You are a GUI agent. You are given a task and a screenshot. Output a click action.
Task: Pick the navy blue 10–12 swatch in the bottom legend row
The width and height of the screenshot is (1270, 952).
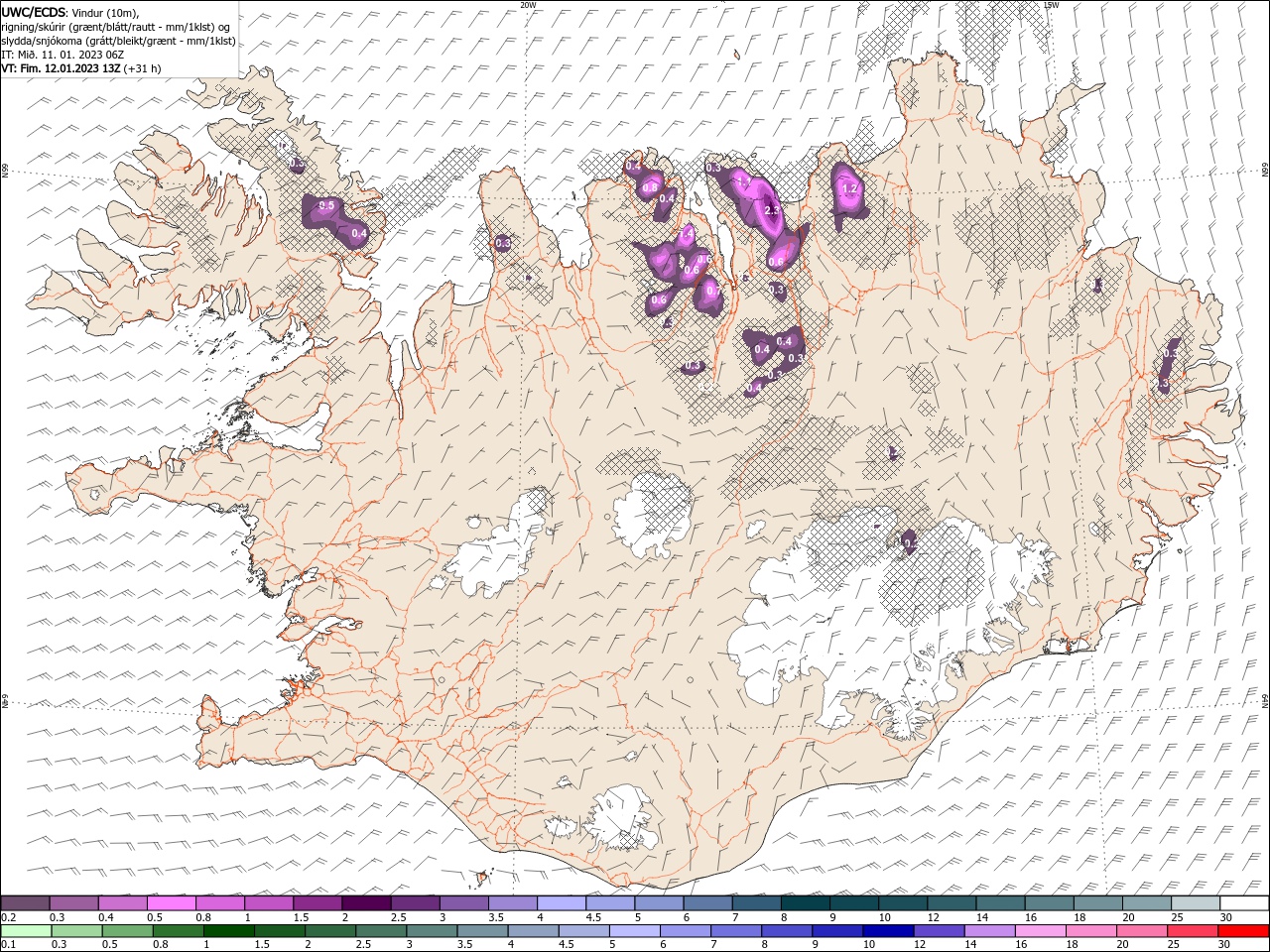coord(887,931)
